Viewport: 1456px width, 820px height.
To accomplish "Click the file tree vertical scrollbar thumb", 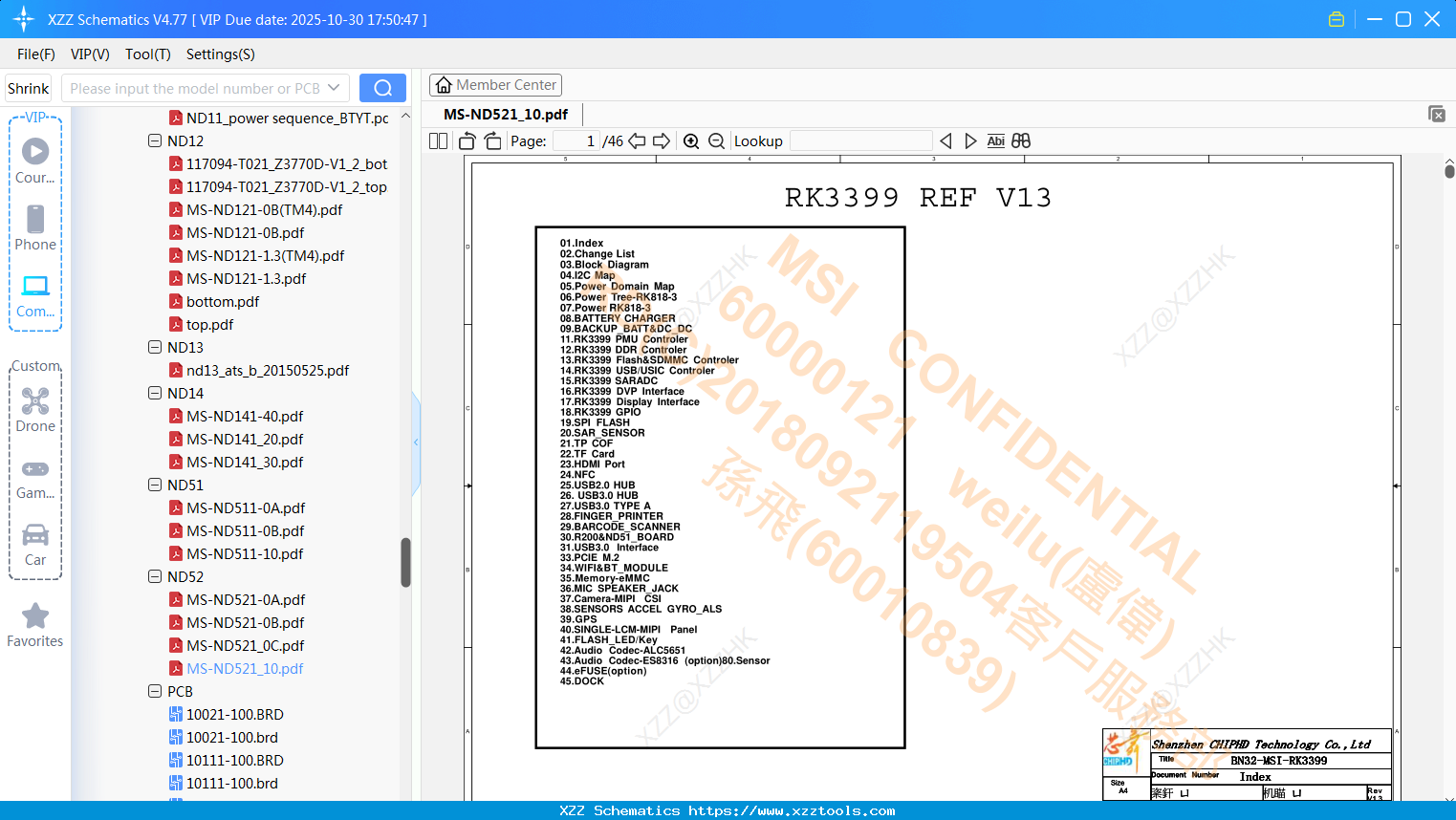I will pyautogui.click(x=405, y=562).
